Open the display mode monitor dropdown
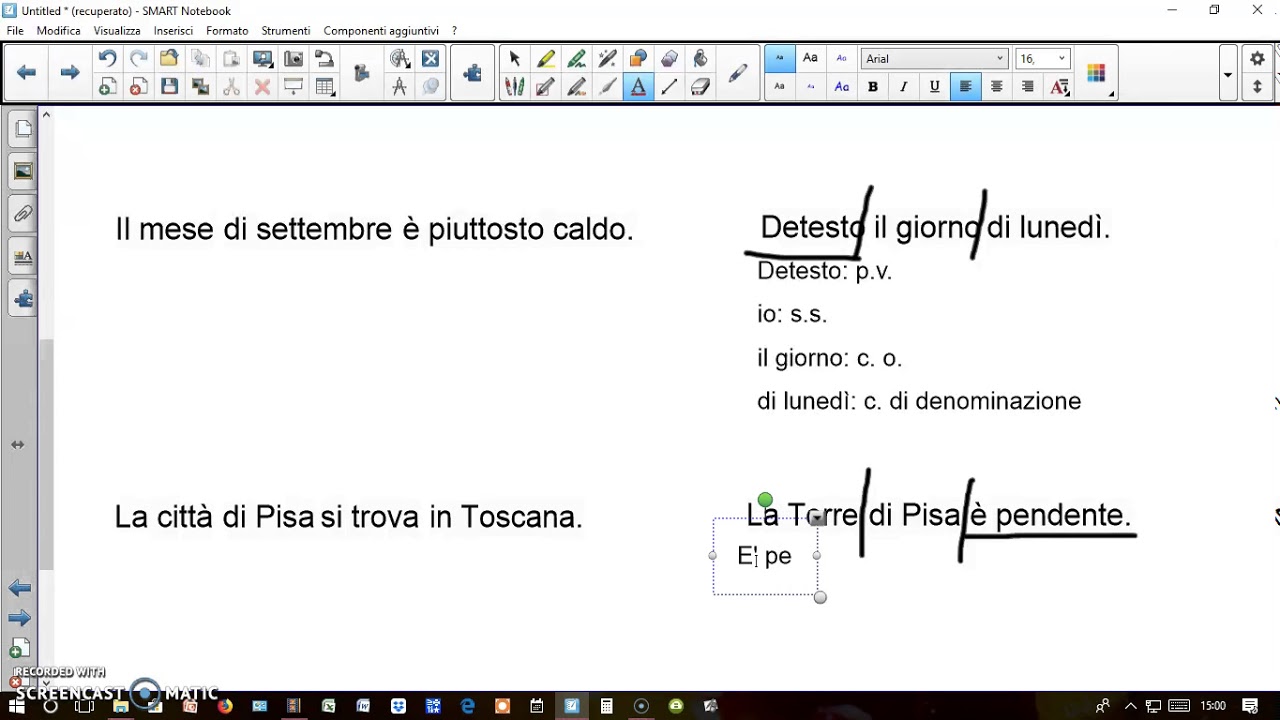The height and width of the screenshot is (720, 1280). coord(262,59)
